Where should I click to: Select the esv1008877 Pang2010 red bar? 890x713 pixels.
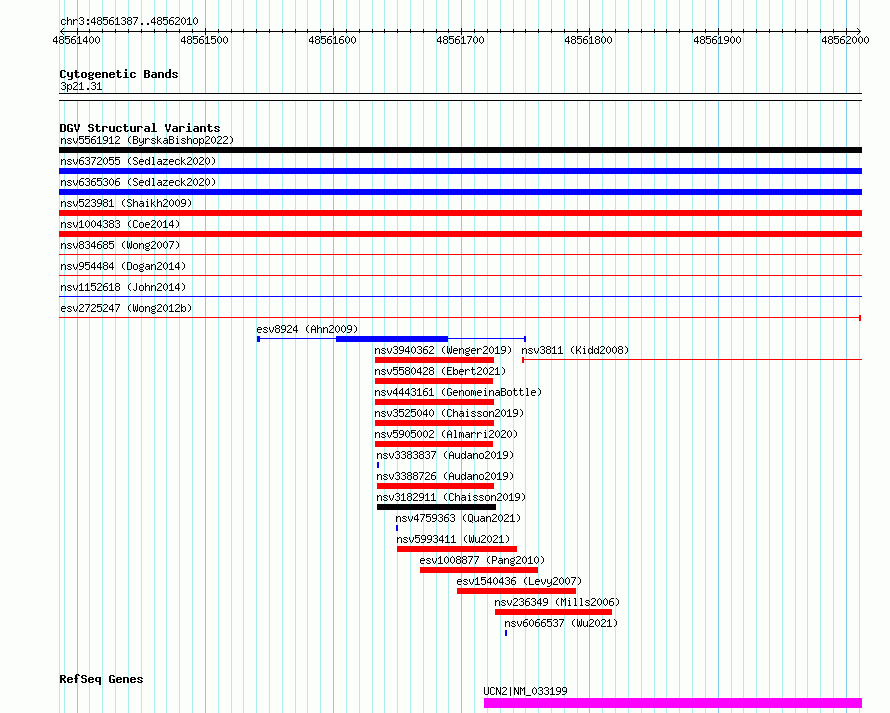pyautogui.click(x=478, y=570)
